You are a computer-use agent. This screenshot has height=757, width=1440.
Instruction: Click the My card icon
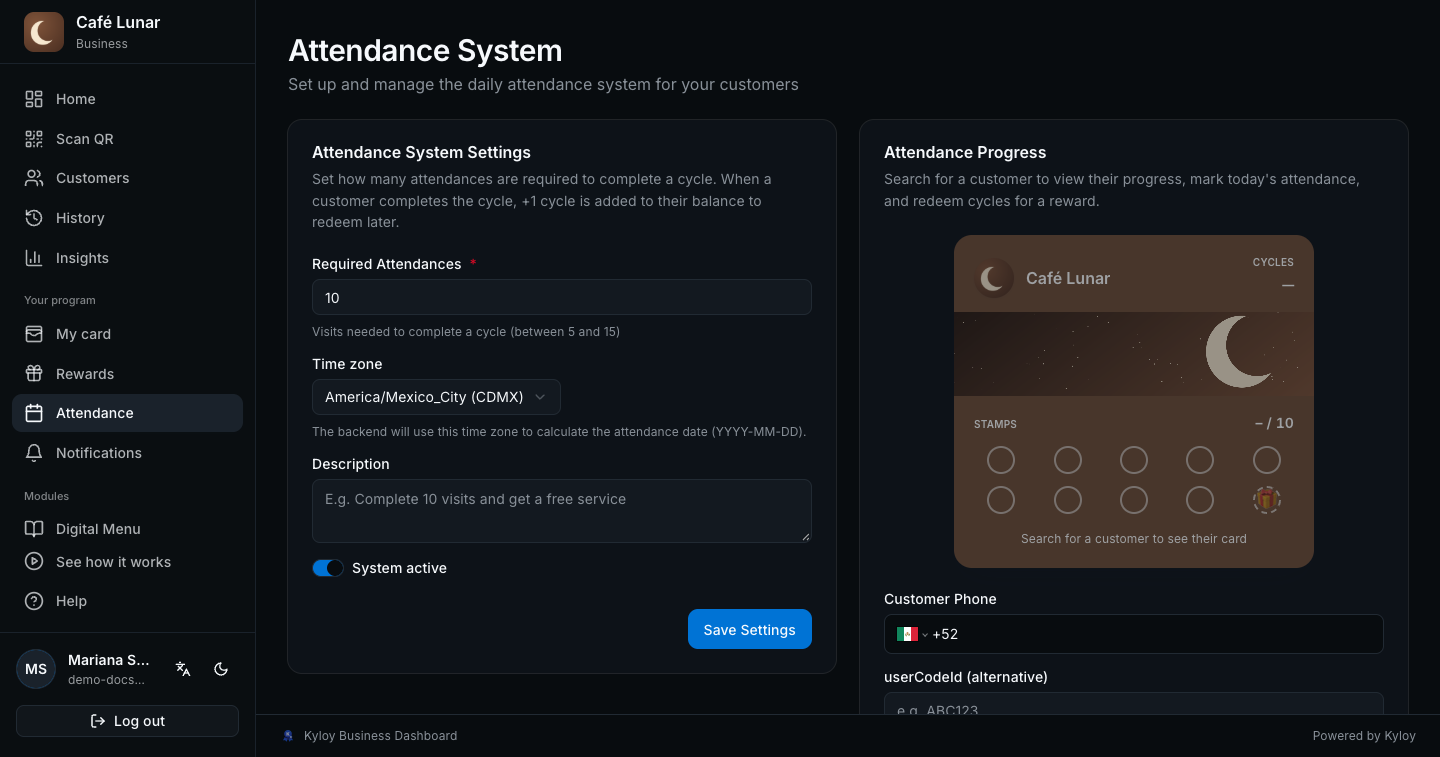34,334
